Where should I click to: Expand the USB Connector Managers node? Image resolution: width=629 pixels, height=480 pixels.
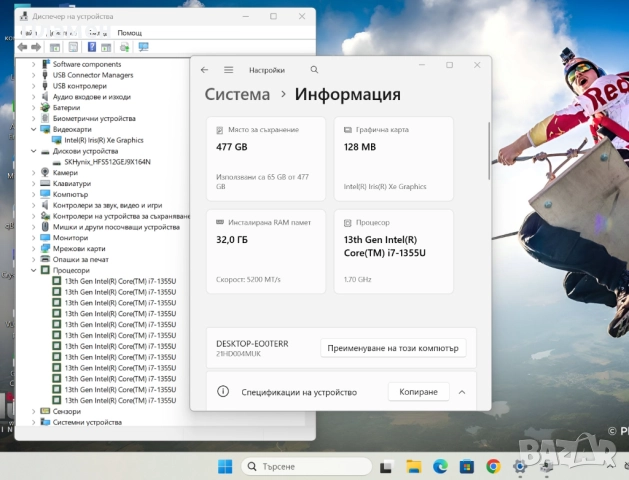tap(34, 75)
